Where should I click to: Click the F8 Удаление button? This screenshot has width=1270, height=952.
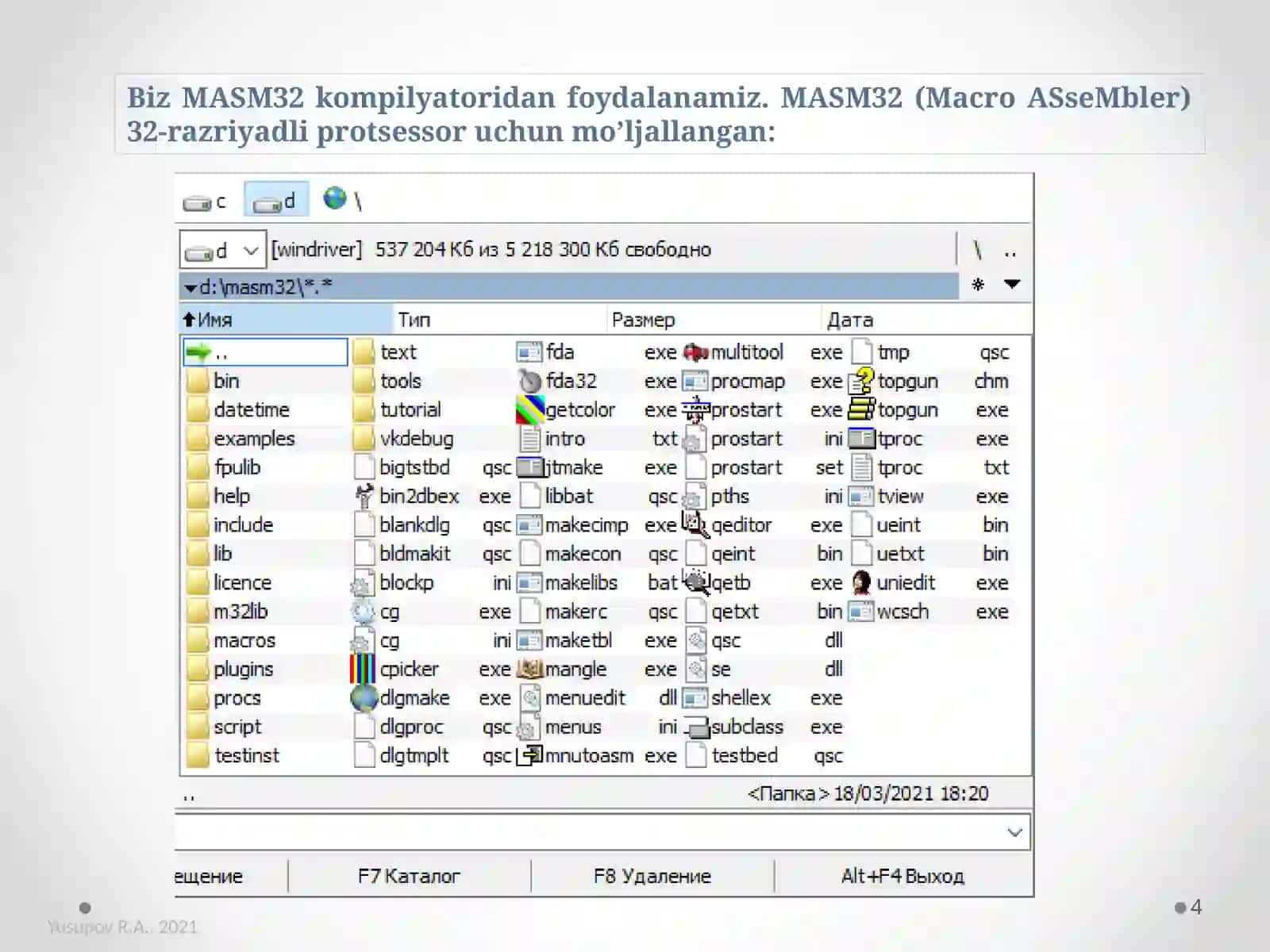click(x=652, y=877)
